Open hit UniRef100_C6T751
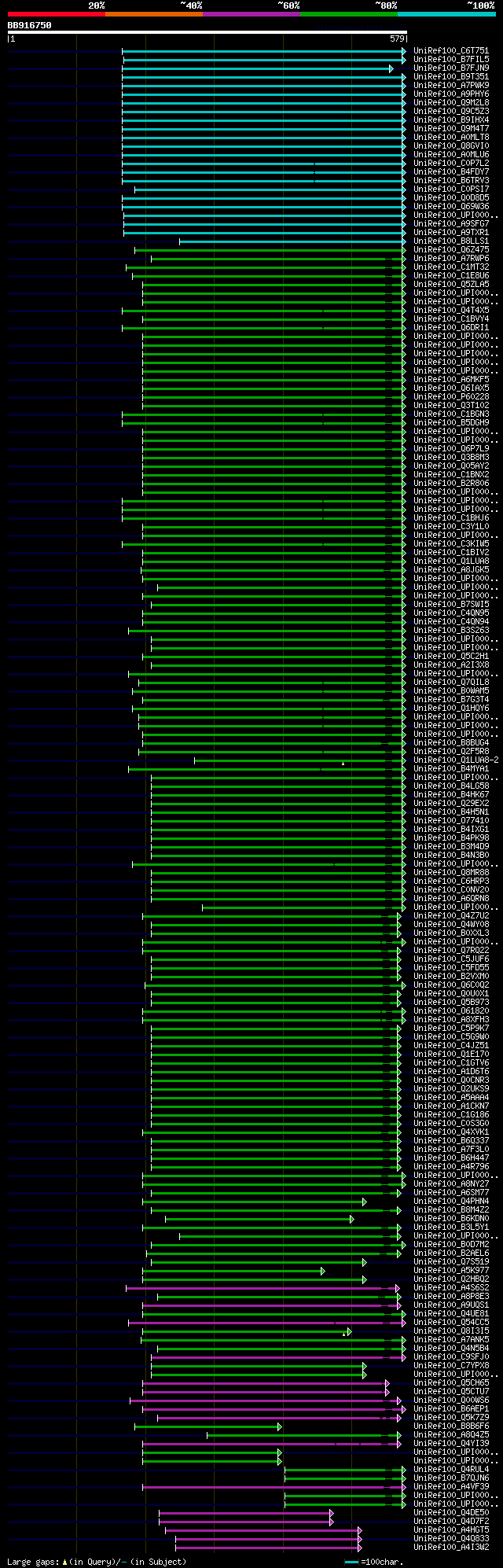This screenshot has height=1568, width=503. pyautogui.click(x=451, y=51)
